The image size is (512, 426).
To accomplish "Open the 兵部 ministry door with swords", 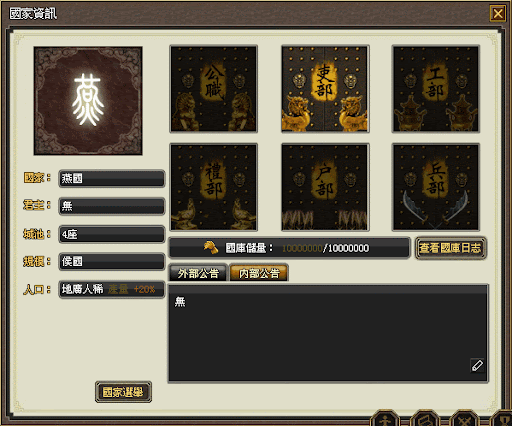I will (436, 187).
